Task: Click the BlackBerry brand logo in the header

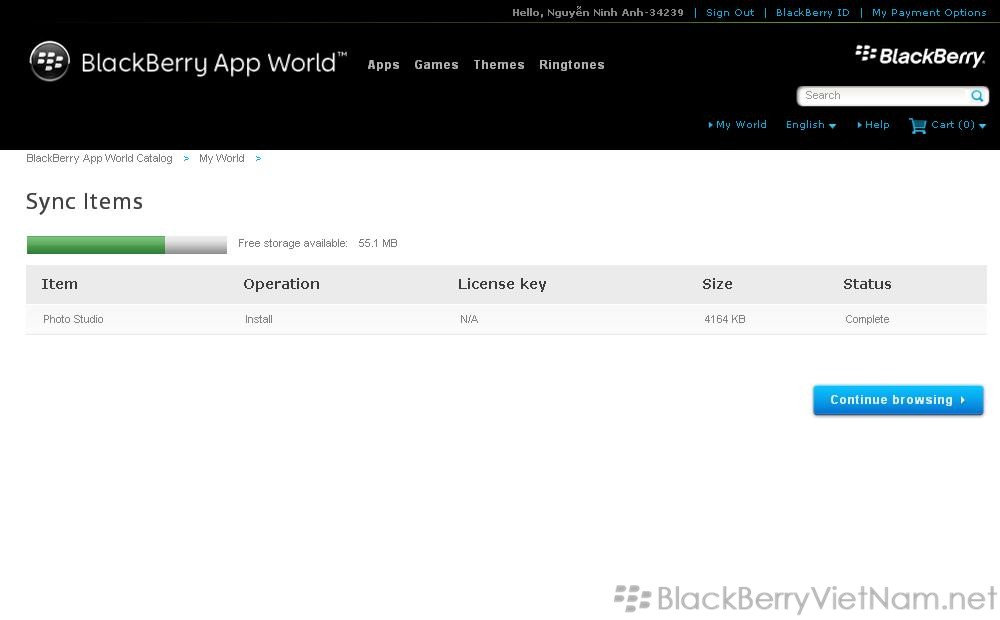Action: click(920, 56)
